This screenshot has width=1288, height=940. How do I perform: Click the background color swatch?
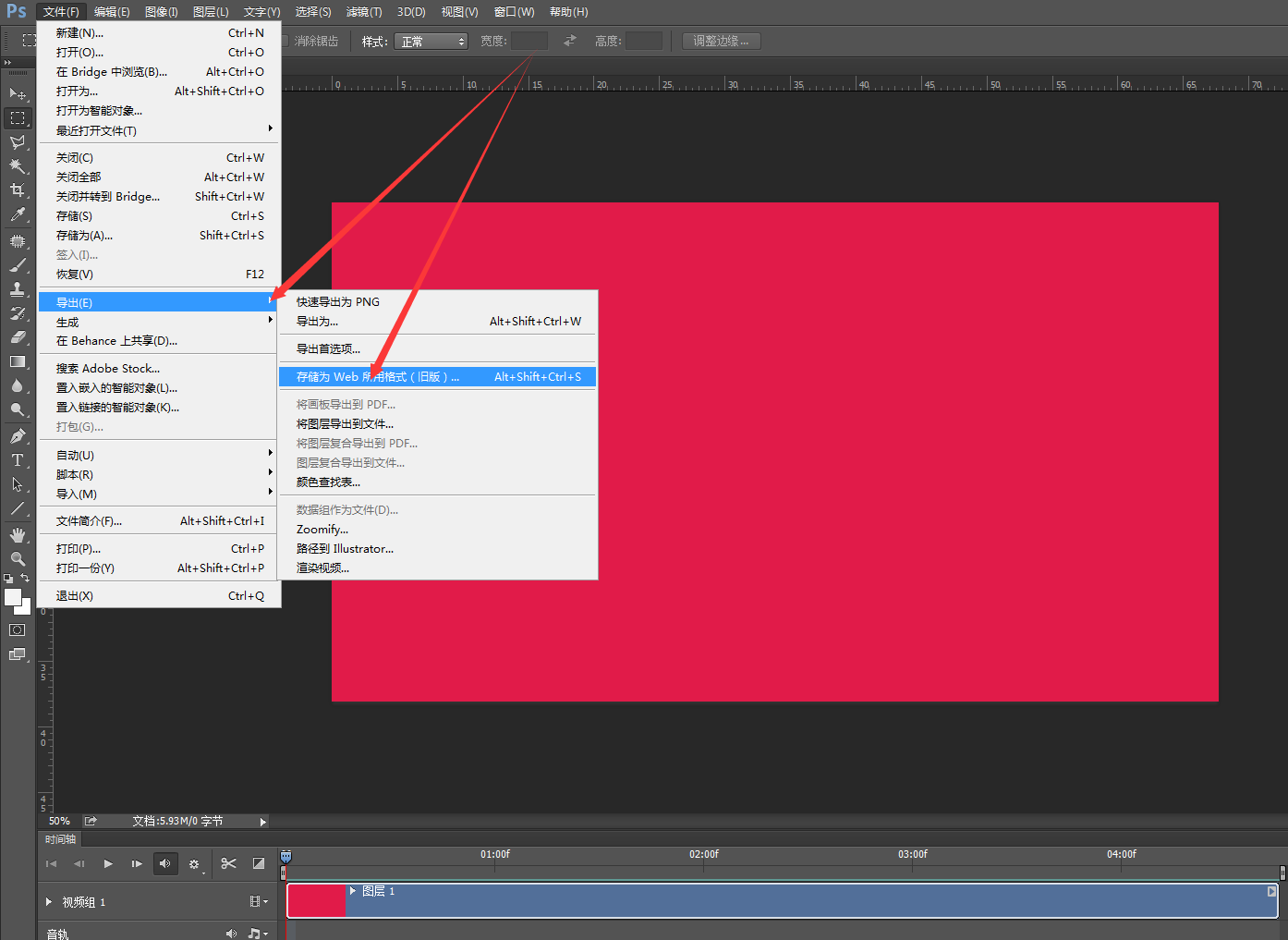click(25, 609)
